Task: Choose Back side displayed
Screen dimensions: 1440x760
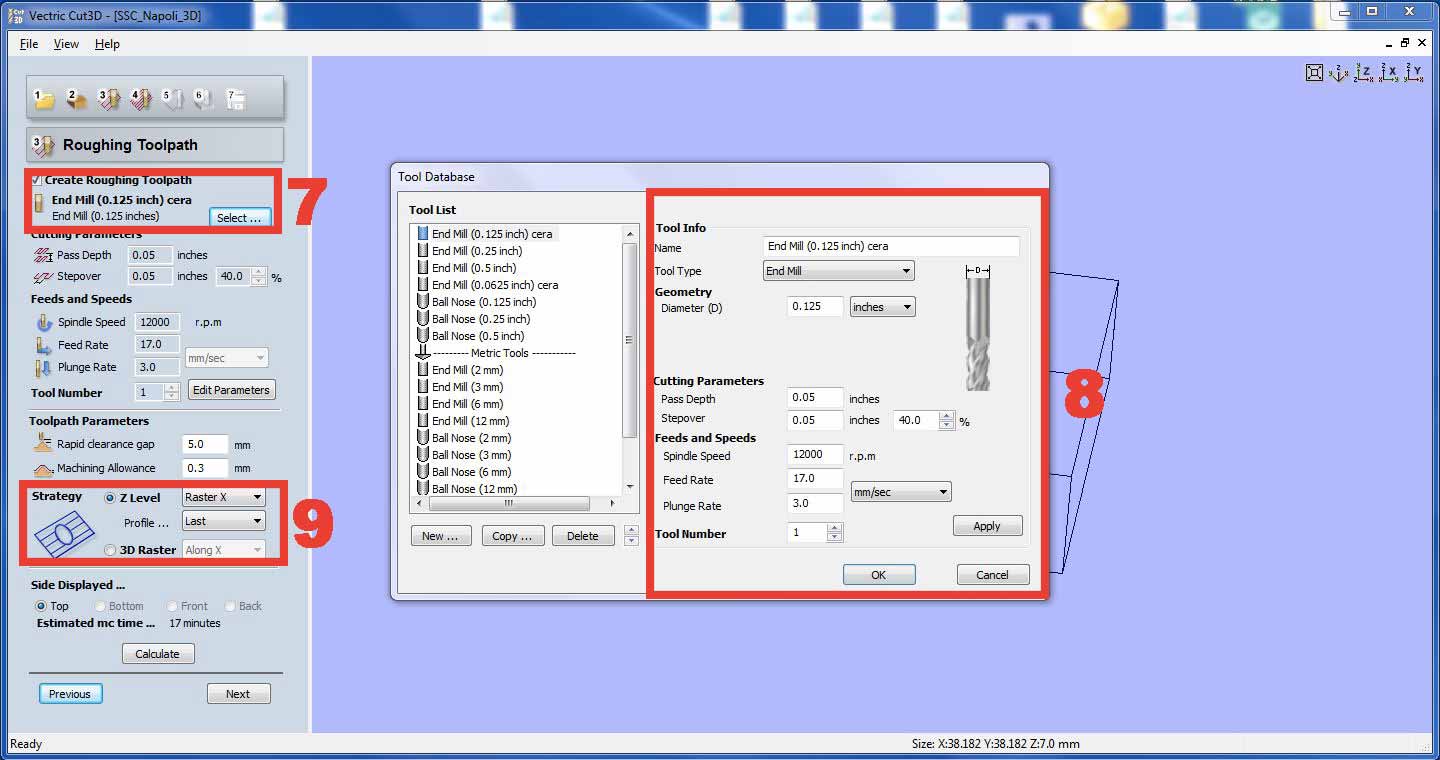Action: click(231, 606)
